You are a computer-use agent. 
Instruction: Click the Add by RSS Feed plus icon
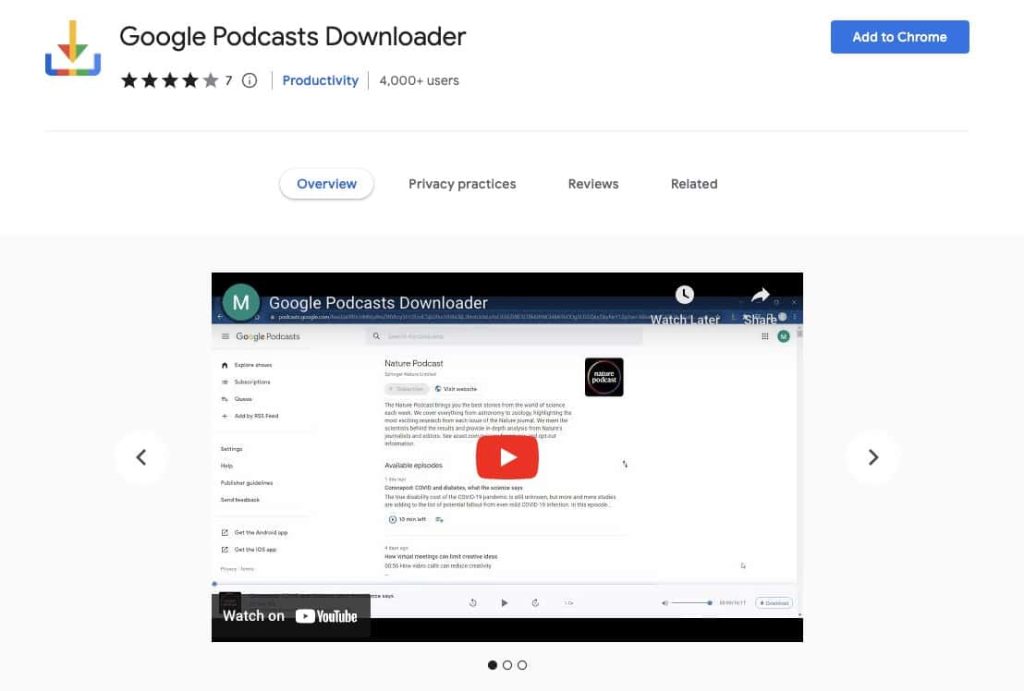pyautogui.click(x=224, y=414)
